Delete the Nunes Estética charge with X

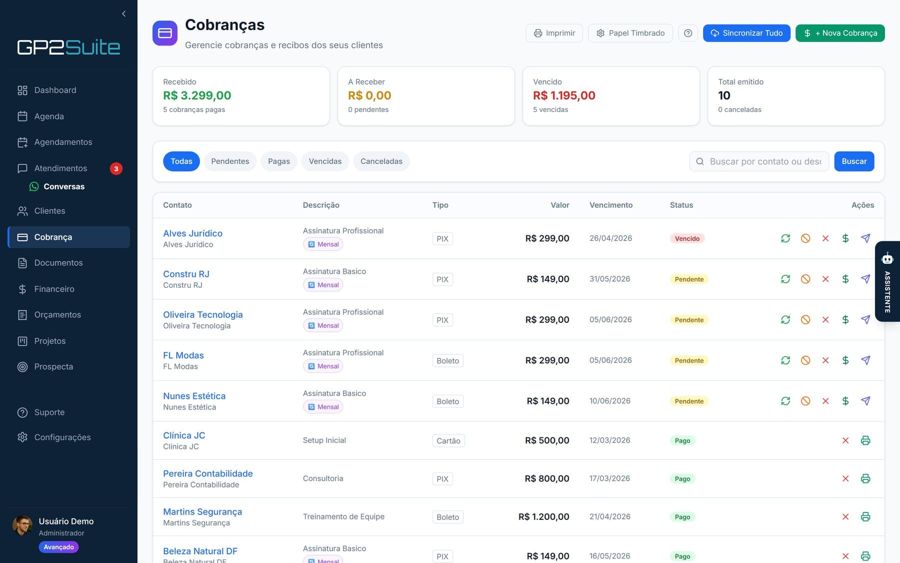pyautogui.click(x=825, y=401)
